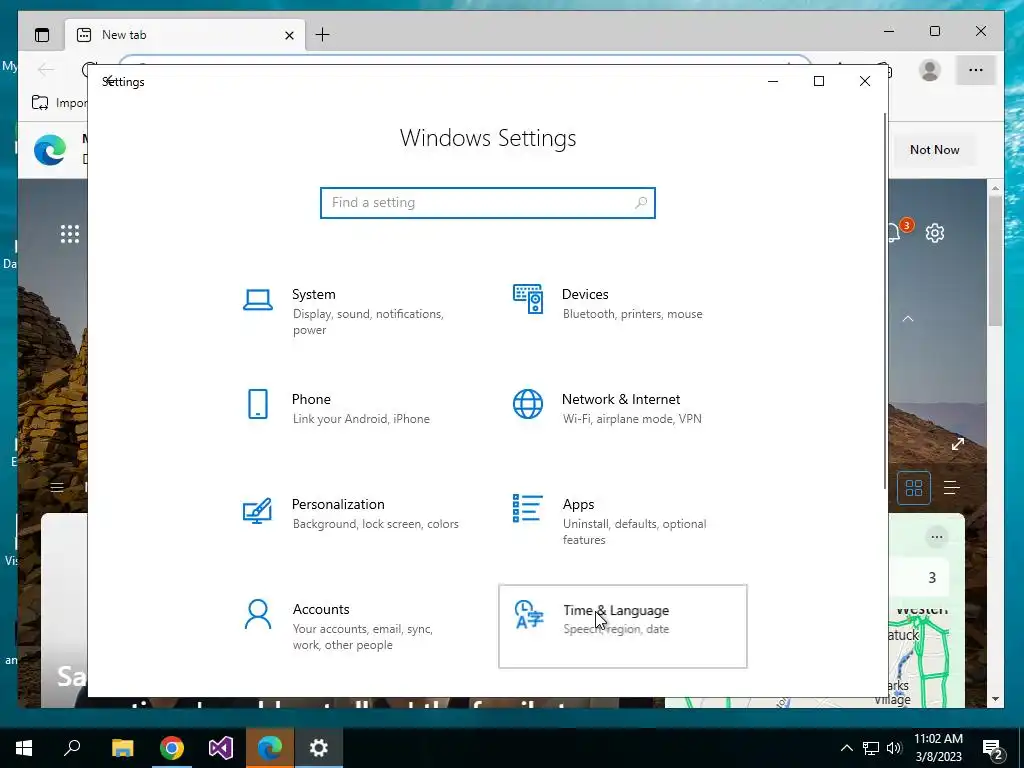Image resolution: width=1024 pixels, height=768 pixels.
Task: Collapse Edge quick links chevron
Action: [x=908, y=319]
